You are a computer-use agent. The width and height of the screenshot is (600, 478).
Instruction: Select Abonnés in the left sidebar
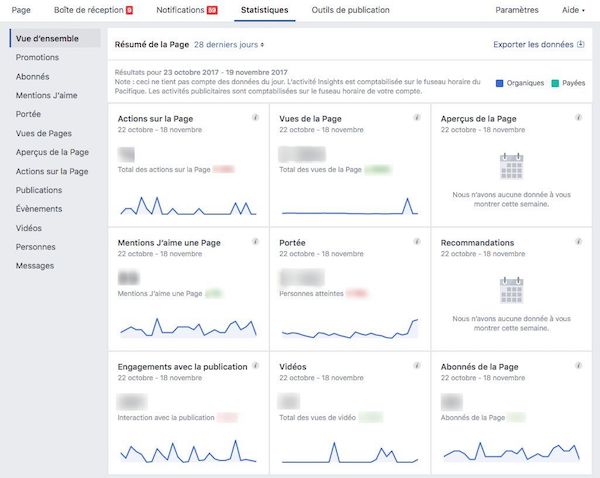(x=34, y=76)
